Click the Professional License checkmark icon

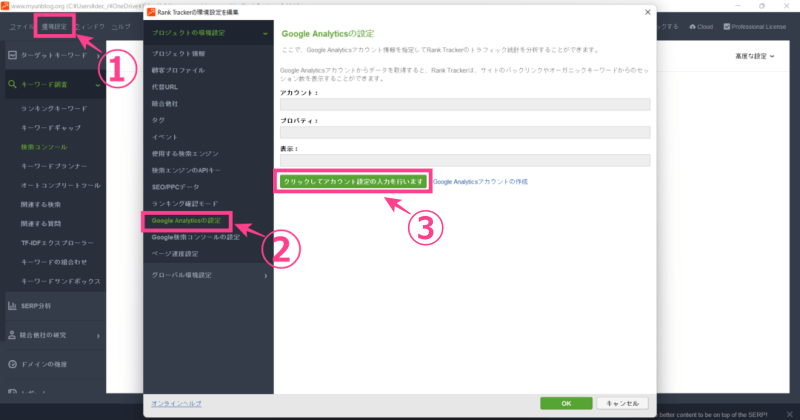(x=727, y=27)
